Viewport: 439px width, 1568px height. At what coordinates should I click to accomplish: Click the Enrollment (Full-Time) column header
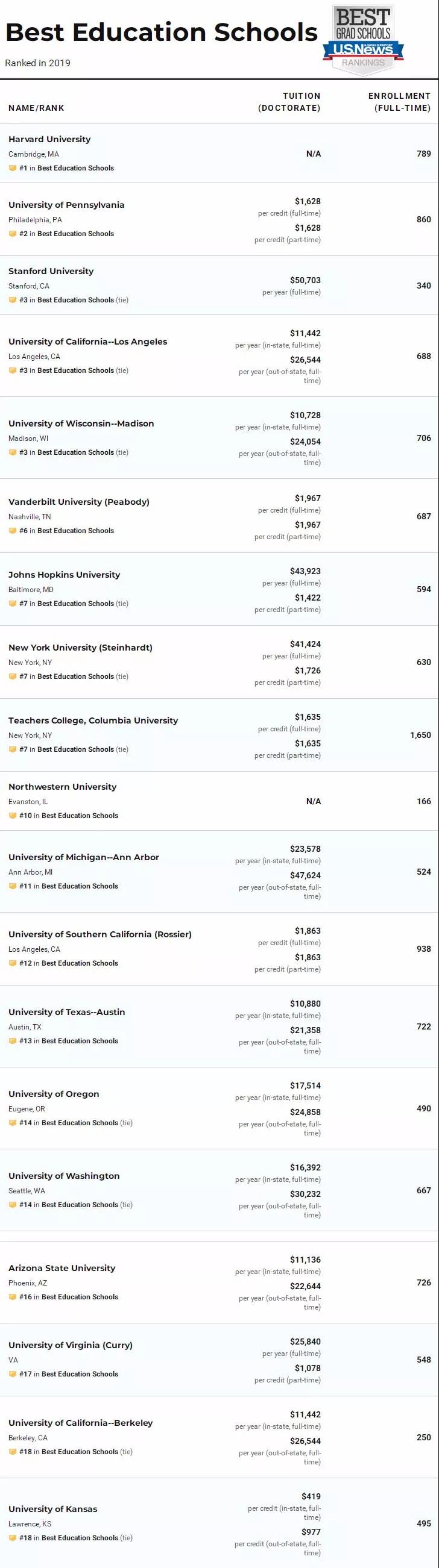tap(399, 102)
